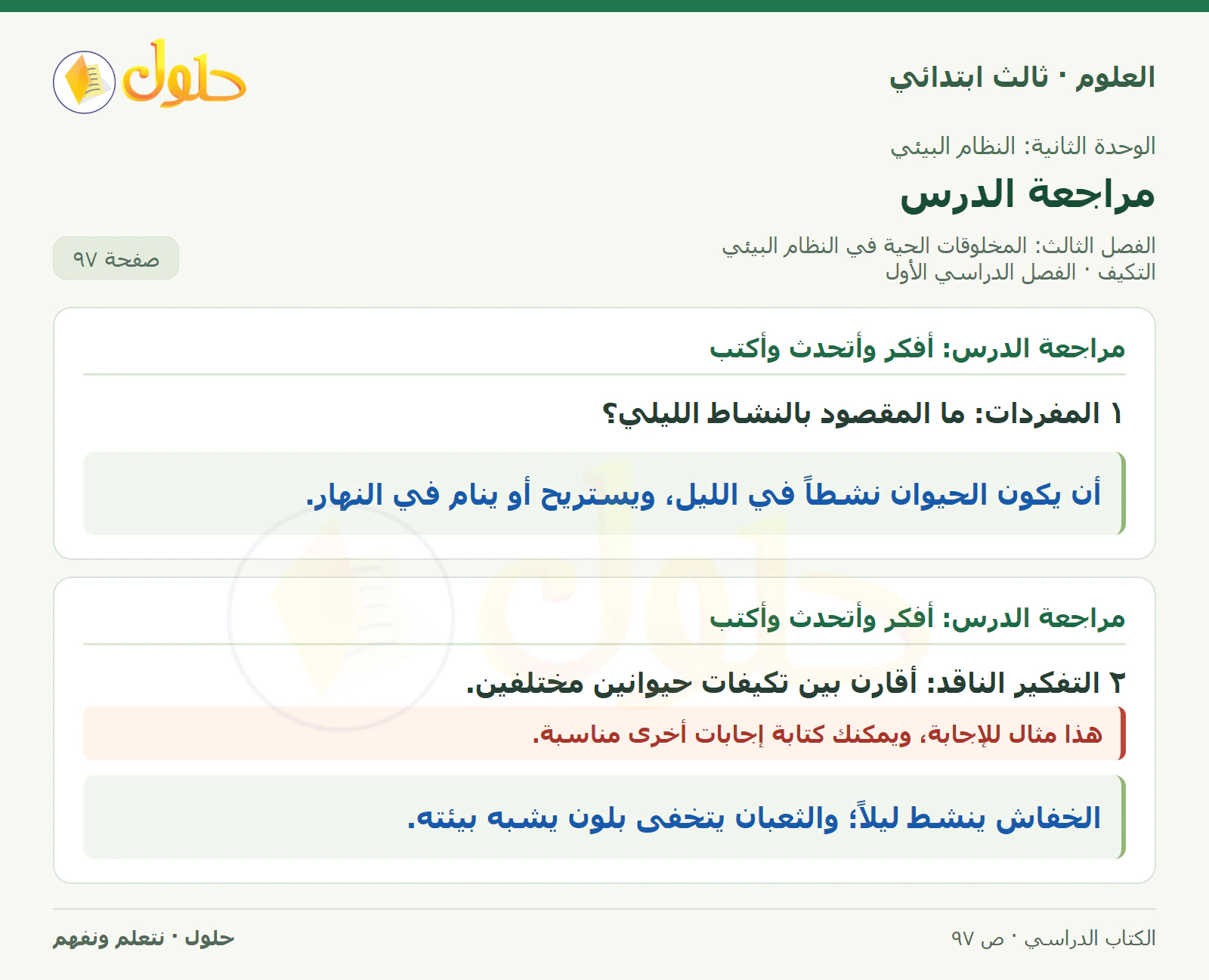The height and width of the screenshot is (980, 1209).
Task: Click the header title العلوم · ثالث ابتدائي
Action: [1022, 77]
